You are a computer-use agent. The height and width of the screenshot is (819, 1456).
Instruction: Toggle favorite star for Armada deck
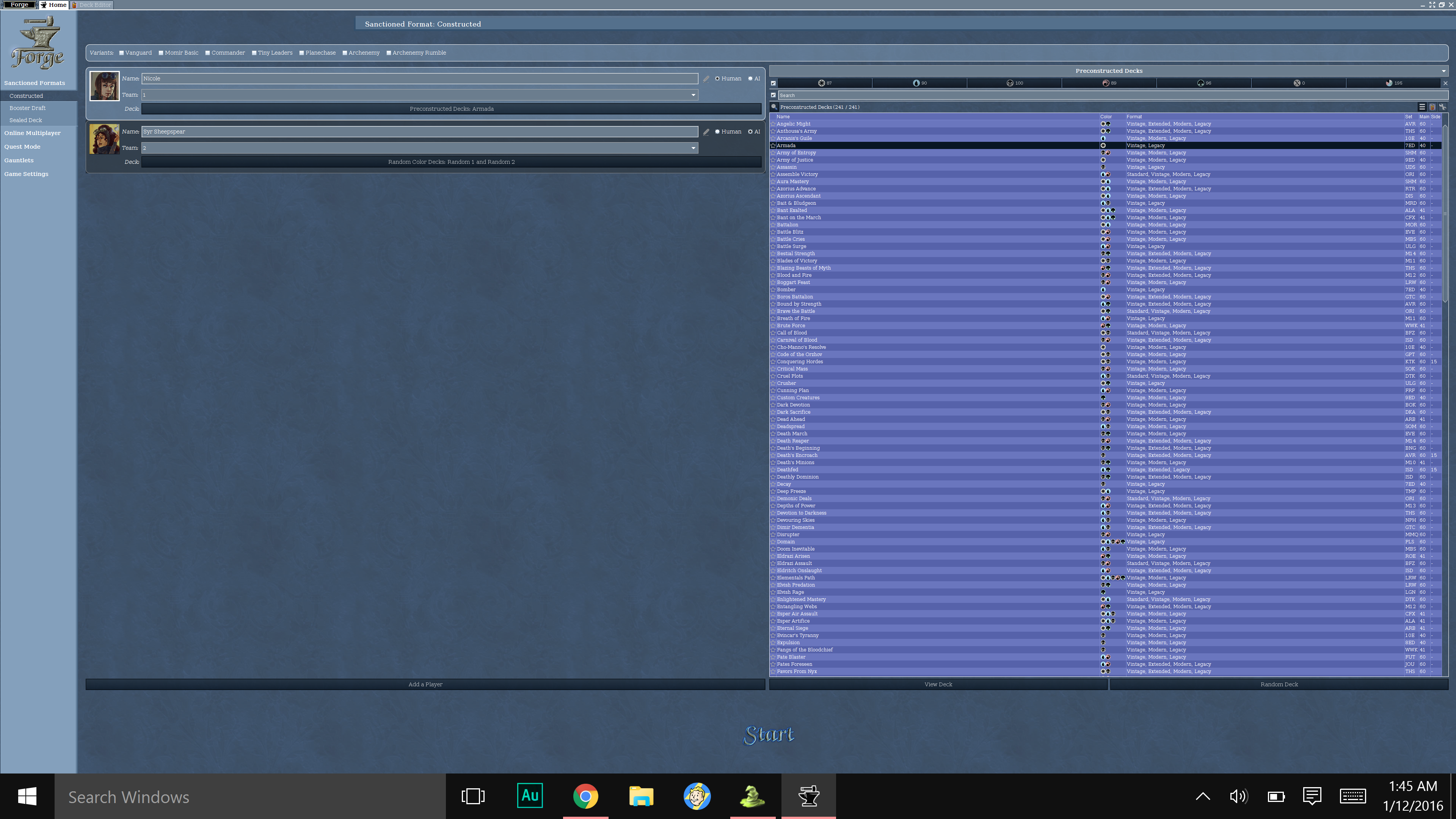coord(773,145)
